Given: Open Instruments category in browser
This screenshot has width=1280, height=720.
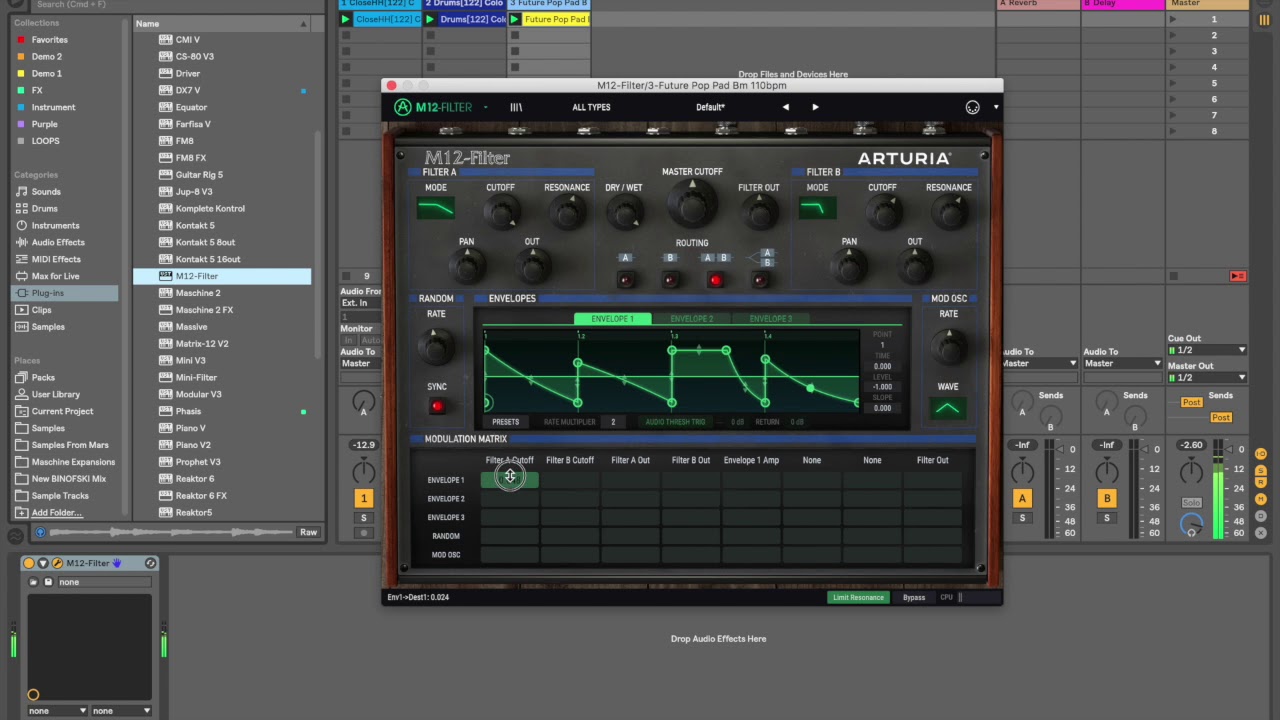Looking at the screenshot, I should point(55,225).
